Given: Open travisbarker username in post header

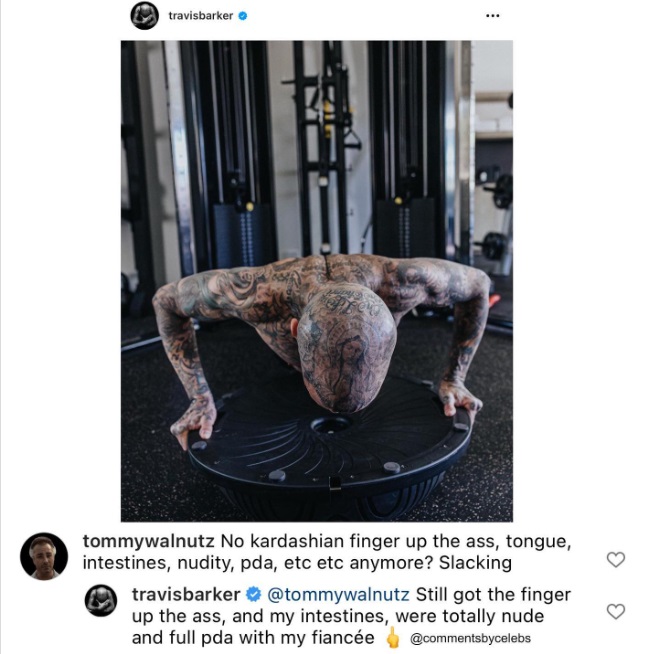Looking at the screenshot, I should point(201,16).
